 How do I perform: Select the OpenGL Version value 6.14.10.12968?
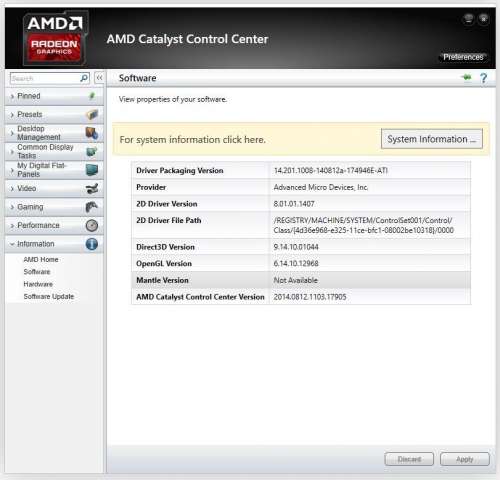tap(296, 264)
